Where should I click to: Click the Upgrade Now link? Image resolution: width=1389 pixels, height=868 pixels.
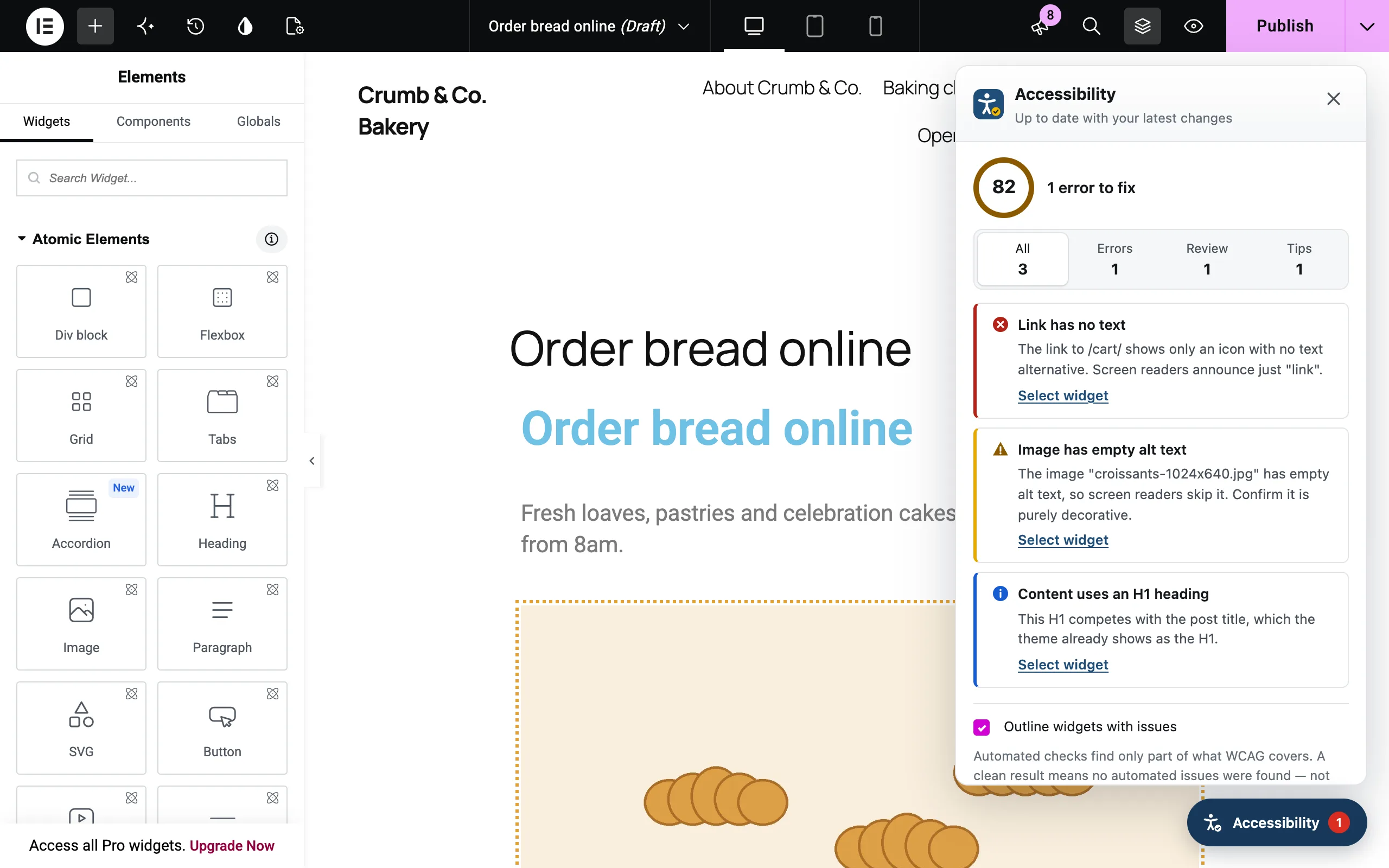pos(232,846)
